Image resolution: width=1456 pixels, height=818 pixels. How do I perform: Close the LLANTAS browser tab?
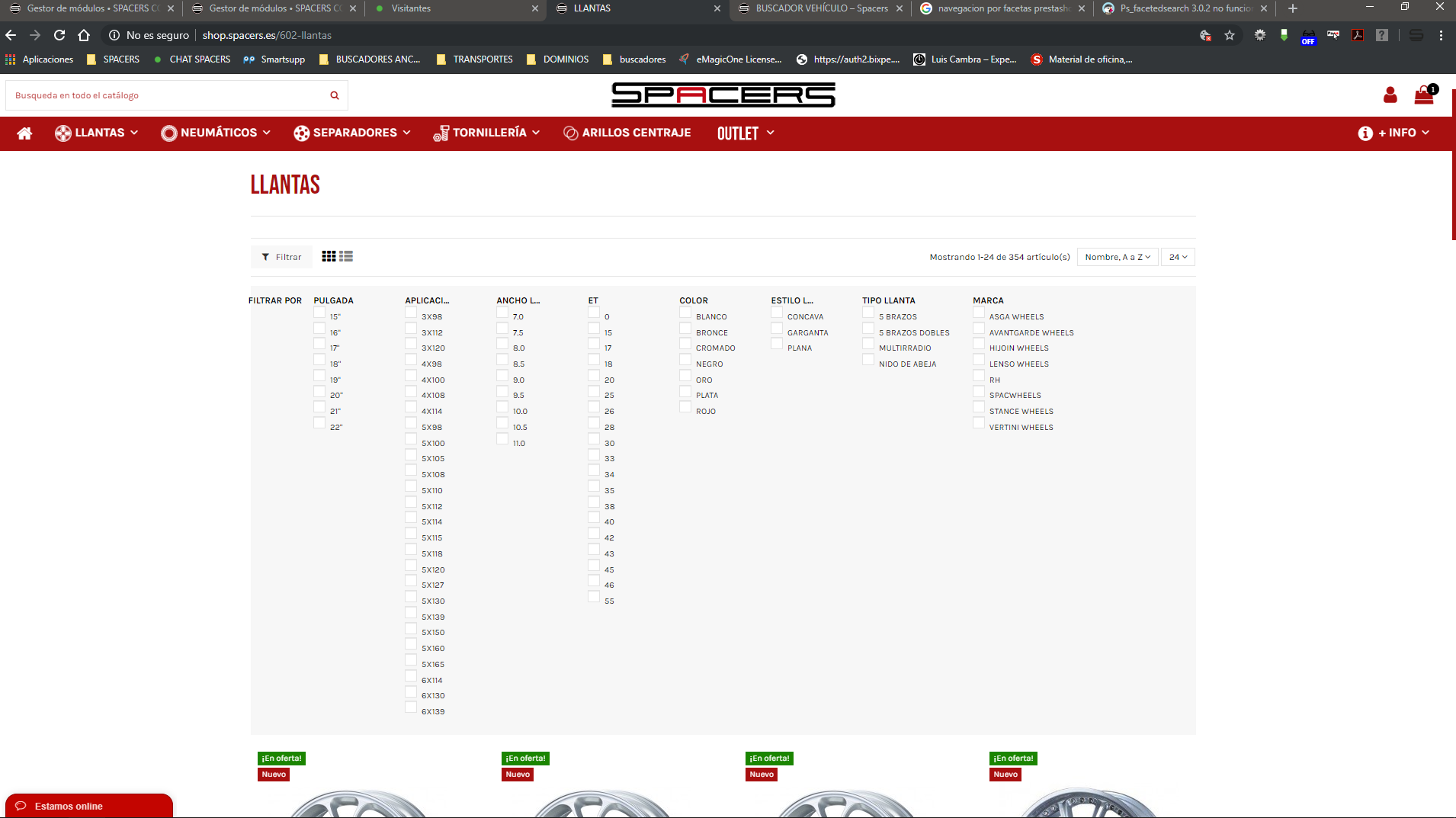click(x=717, y=8)
